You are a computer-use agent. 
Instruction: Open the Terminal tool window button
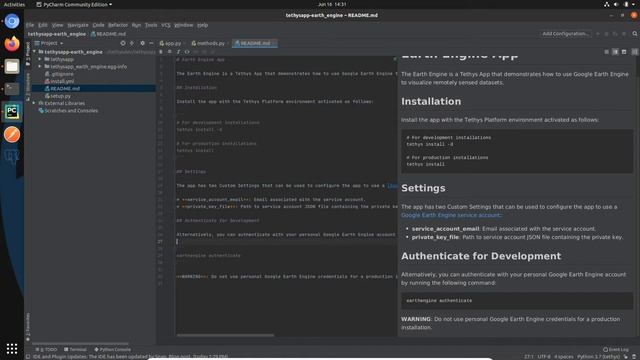(75, 349)
